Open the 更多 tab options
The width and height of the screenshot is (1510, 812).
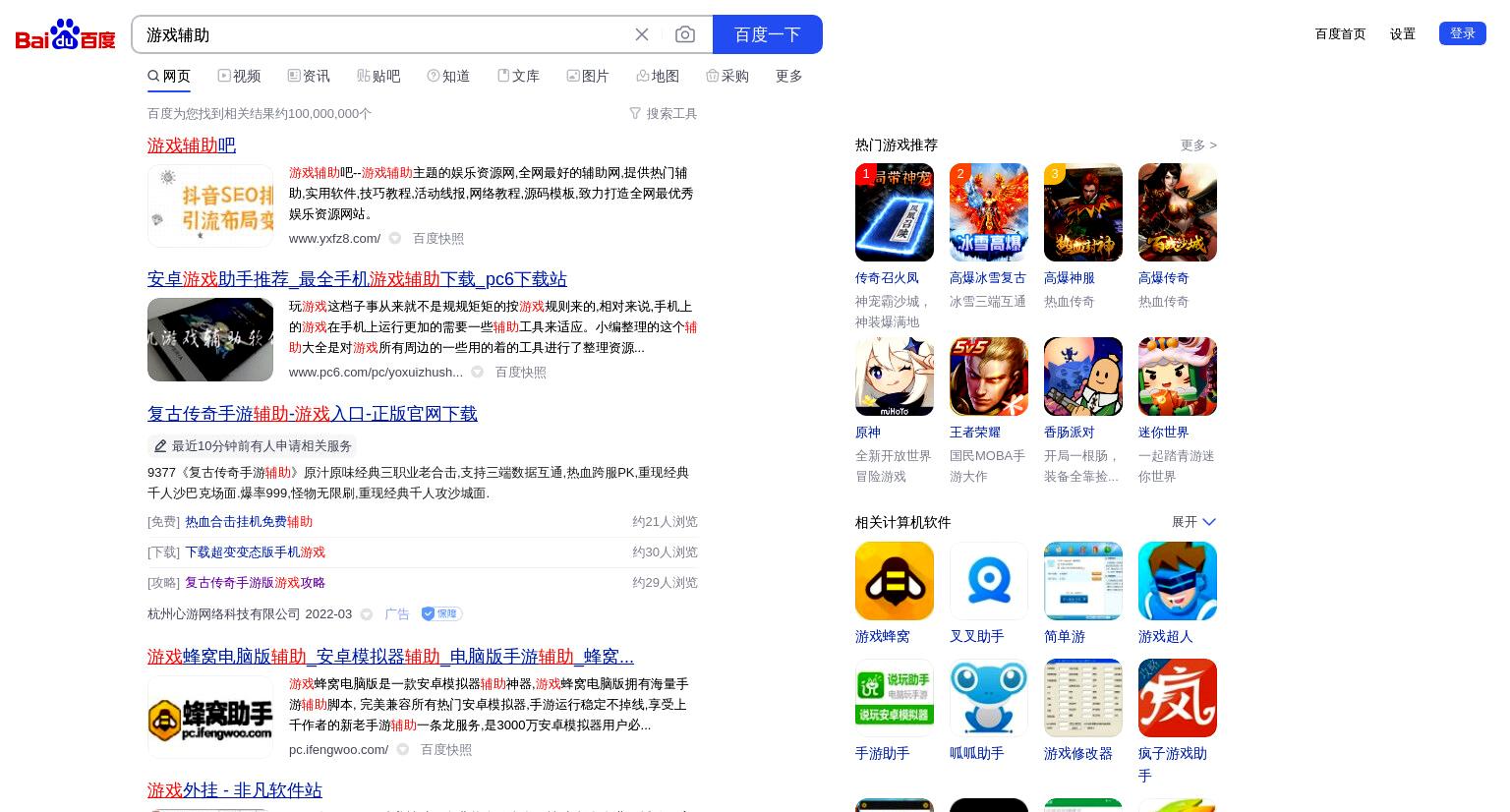click(789, 76)
